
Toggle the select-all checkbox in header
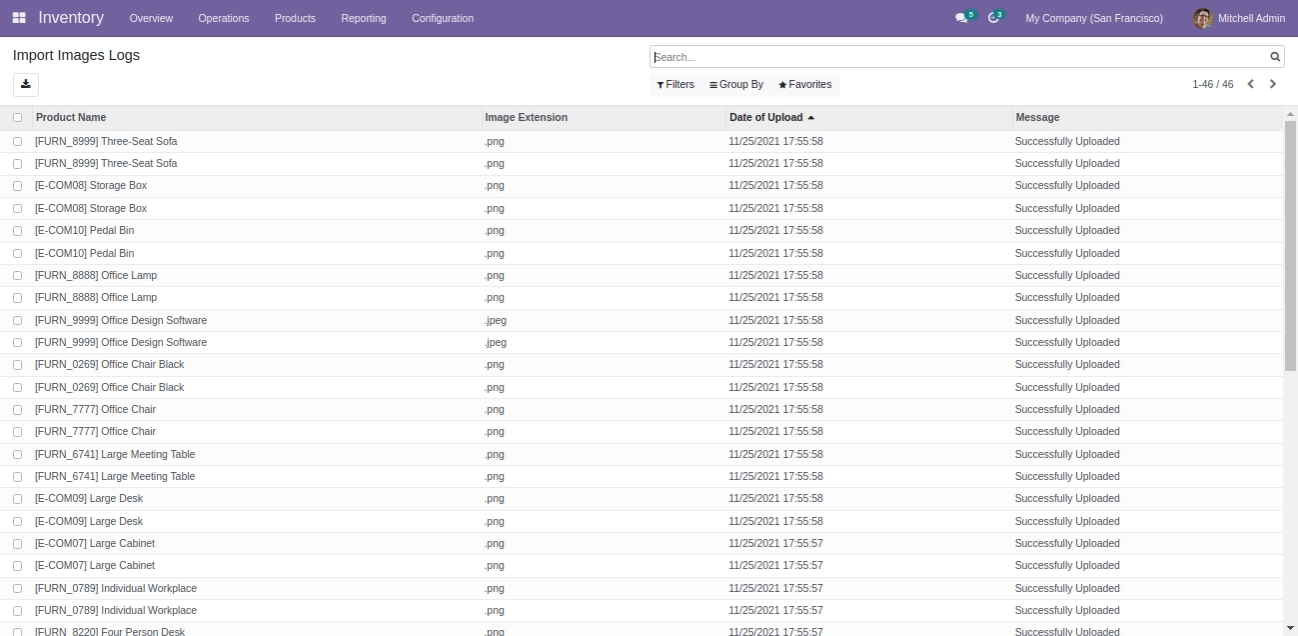17,118
